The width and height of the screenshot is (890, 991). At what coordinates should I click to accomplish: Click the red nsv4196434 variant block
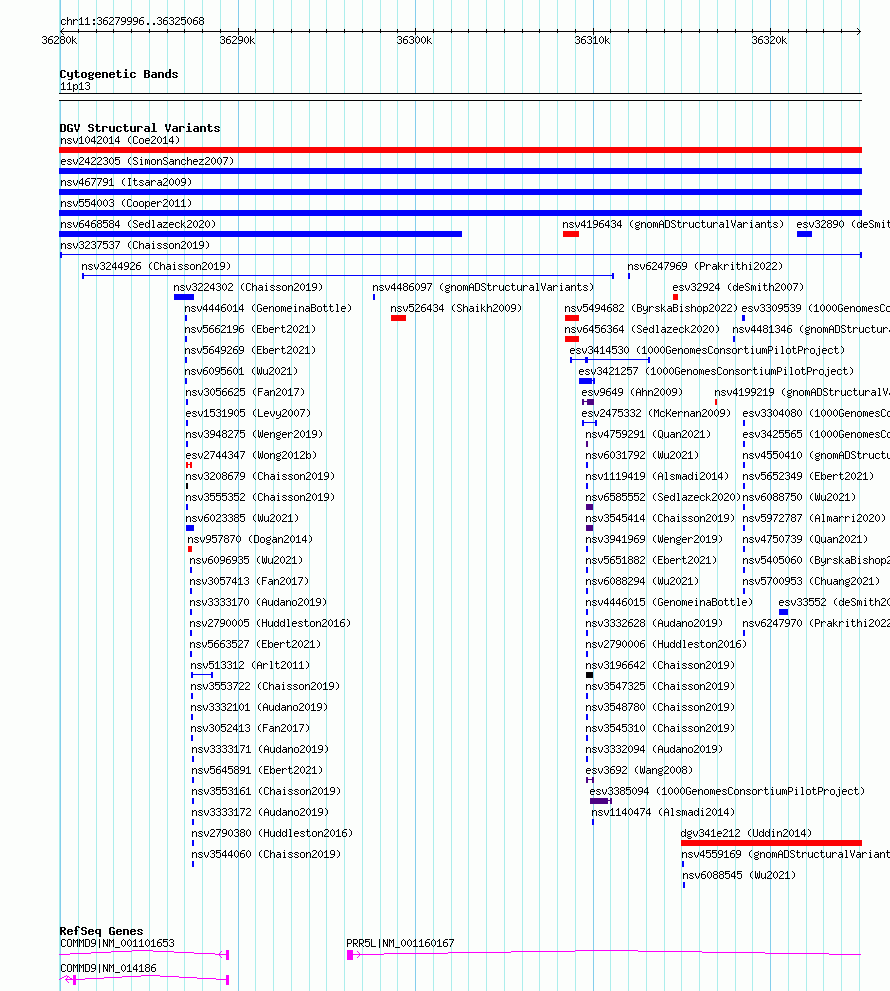click(571, 234)
